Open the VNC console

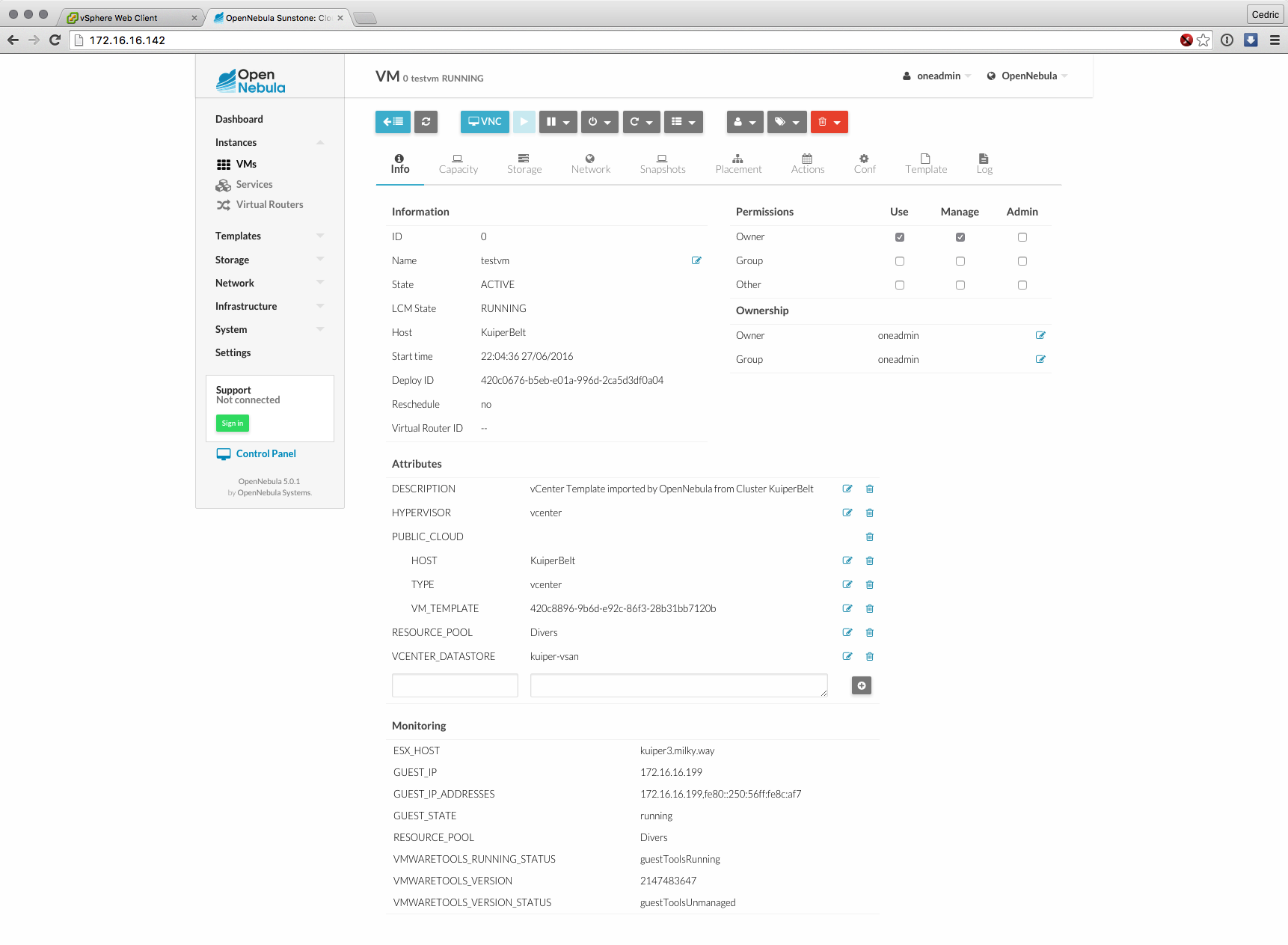point(485,122)
